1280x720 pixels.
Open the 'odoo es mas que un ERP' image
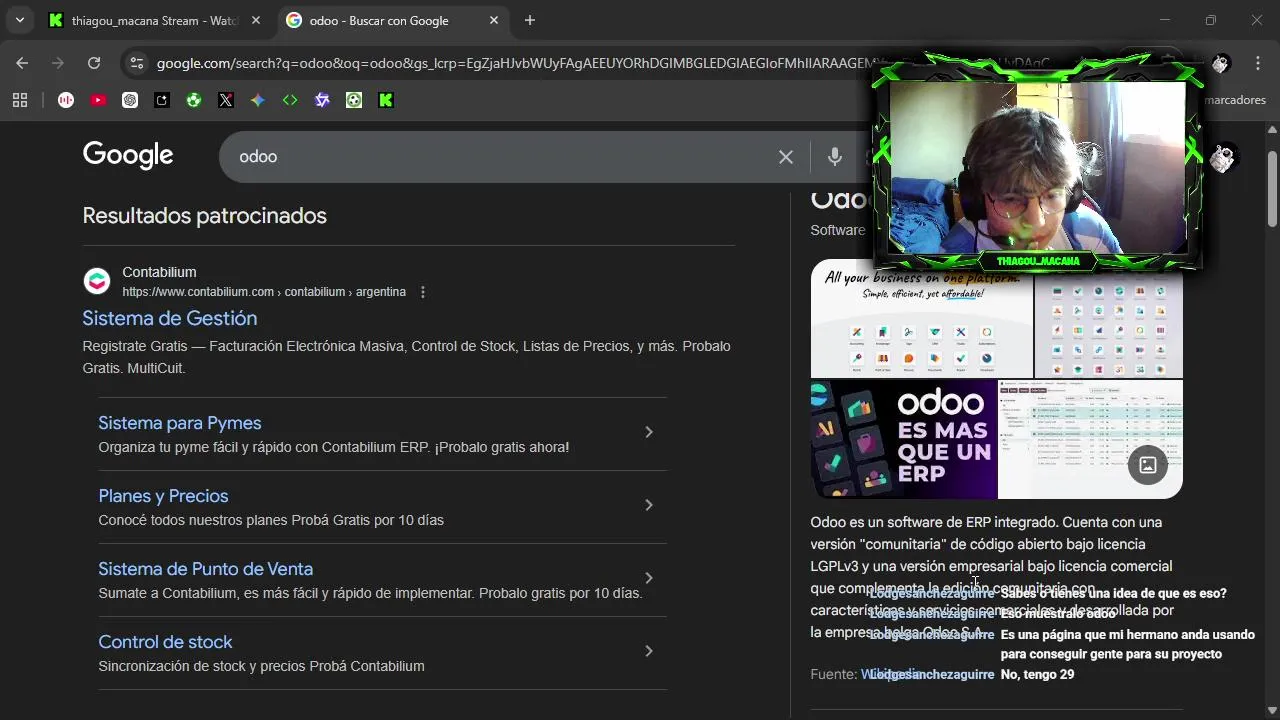[x=904, y=439]
